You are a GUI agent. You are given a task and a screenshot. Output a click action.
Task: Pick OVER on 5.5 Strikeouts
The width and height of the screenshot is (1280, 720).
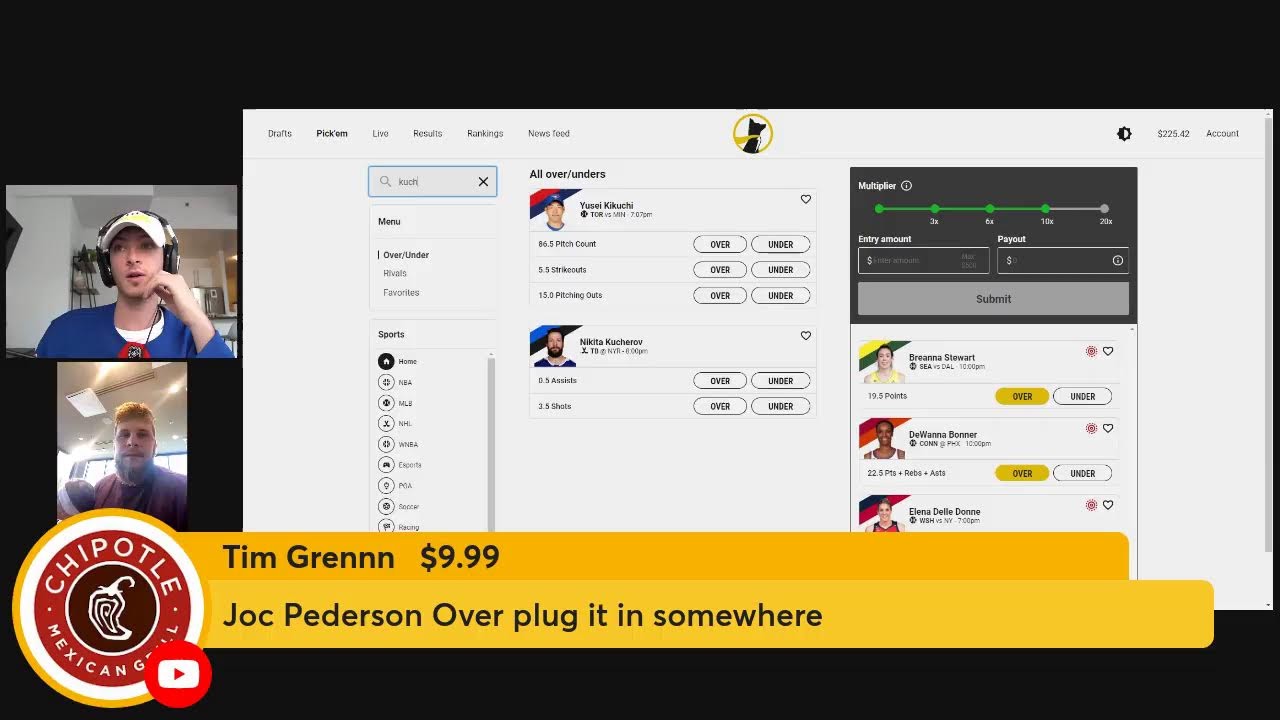[x=720, y=270]
